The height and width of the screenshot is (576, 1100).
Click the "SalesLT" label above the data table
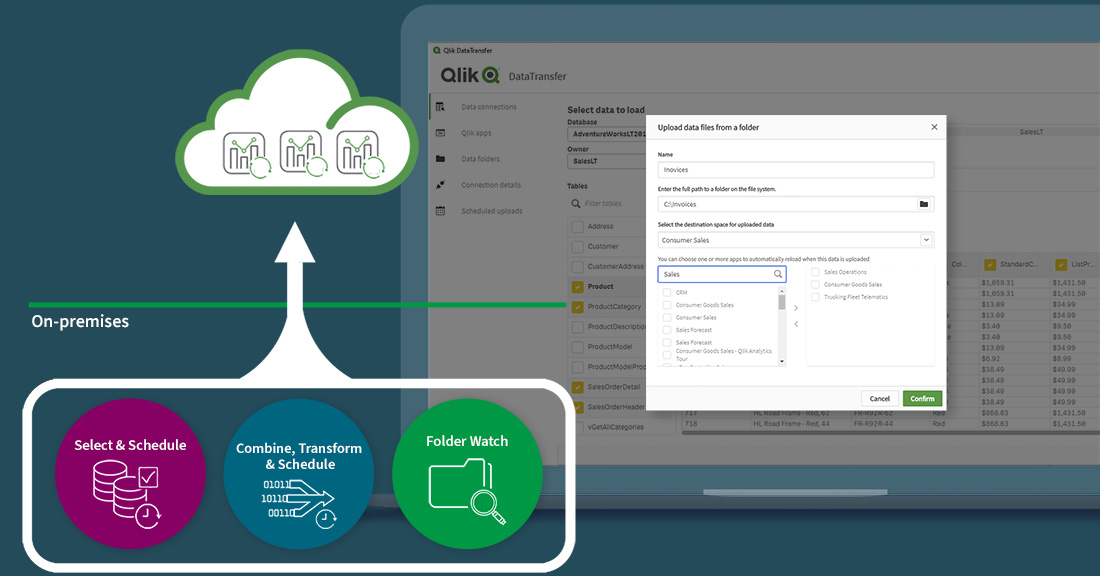pyautogui.click(x=1031, y=132)
